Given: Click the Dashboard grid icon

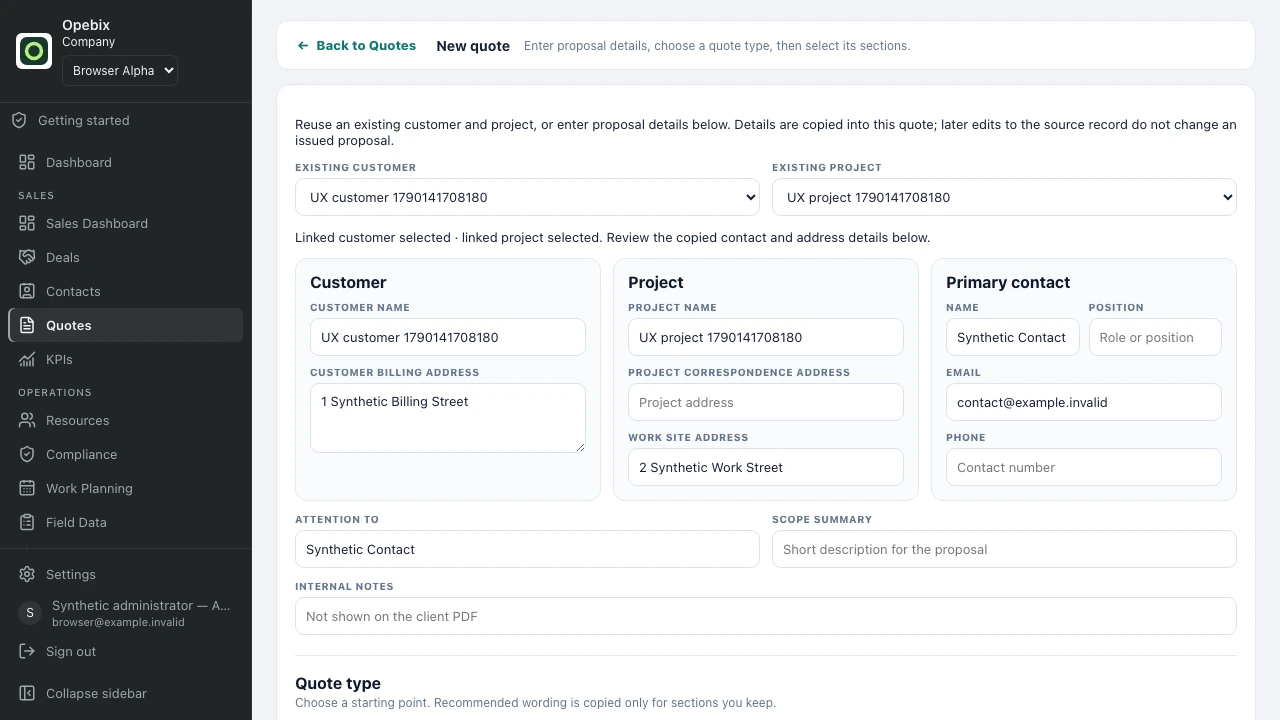Looking at the screenshot, I should [27, 162].
